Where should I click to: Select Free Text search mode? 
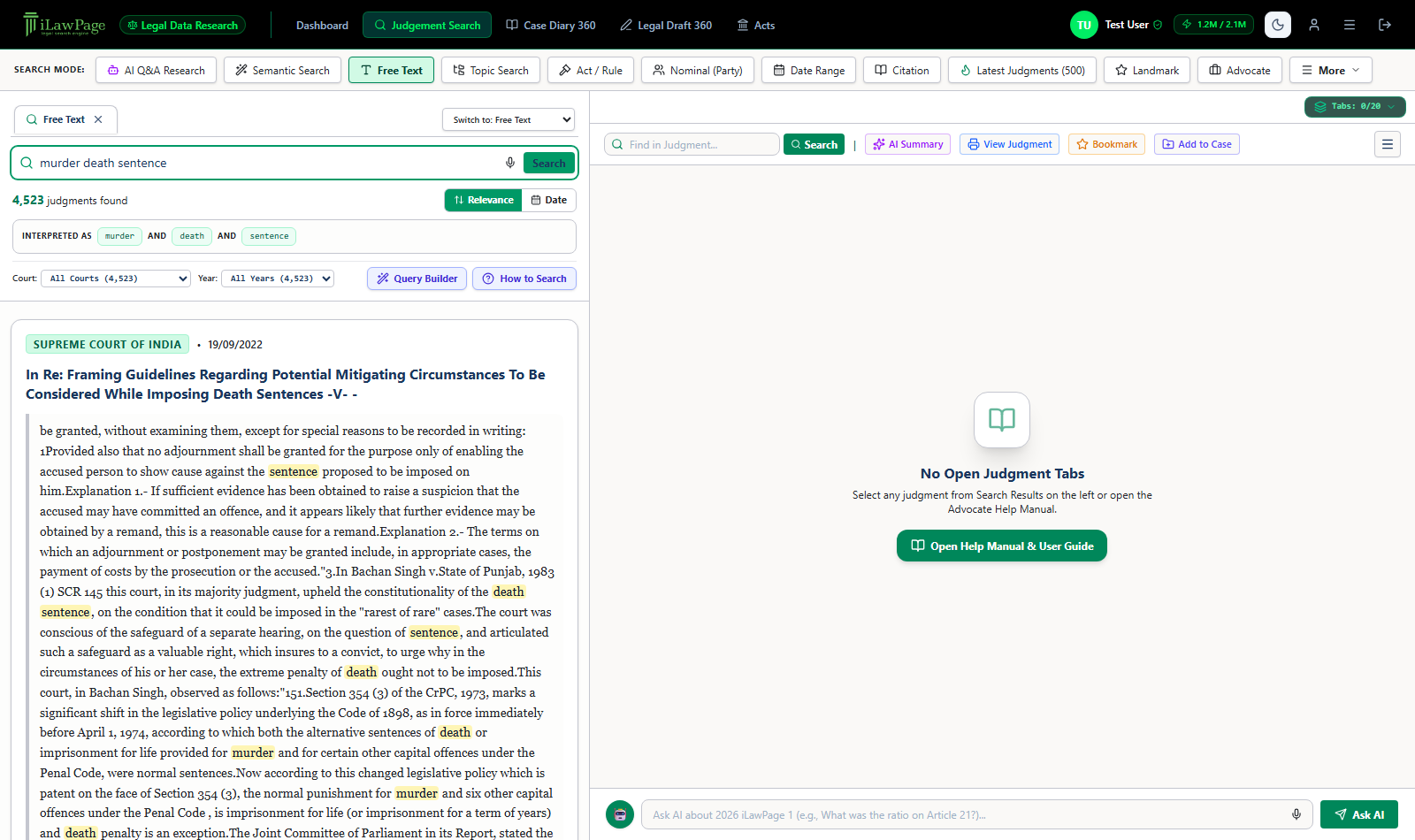tap(391, 70)
